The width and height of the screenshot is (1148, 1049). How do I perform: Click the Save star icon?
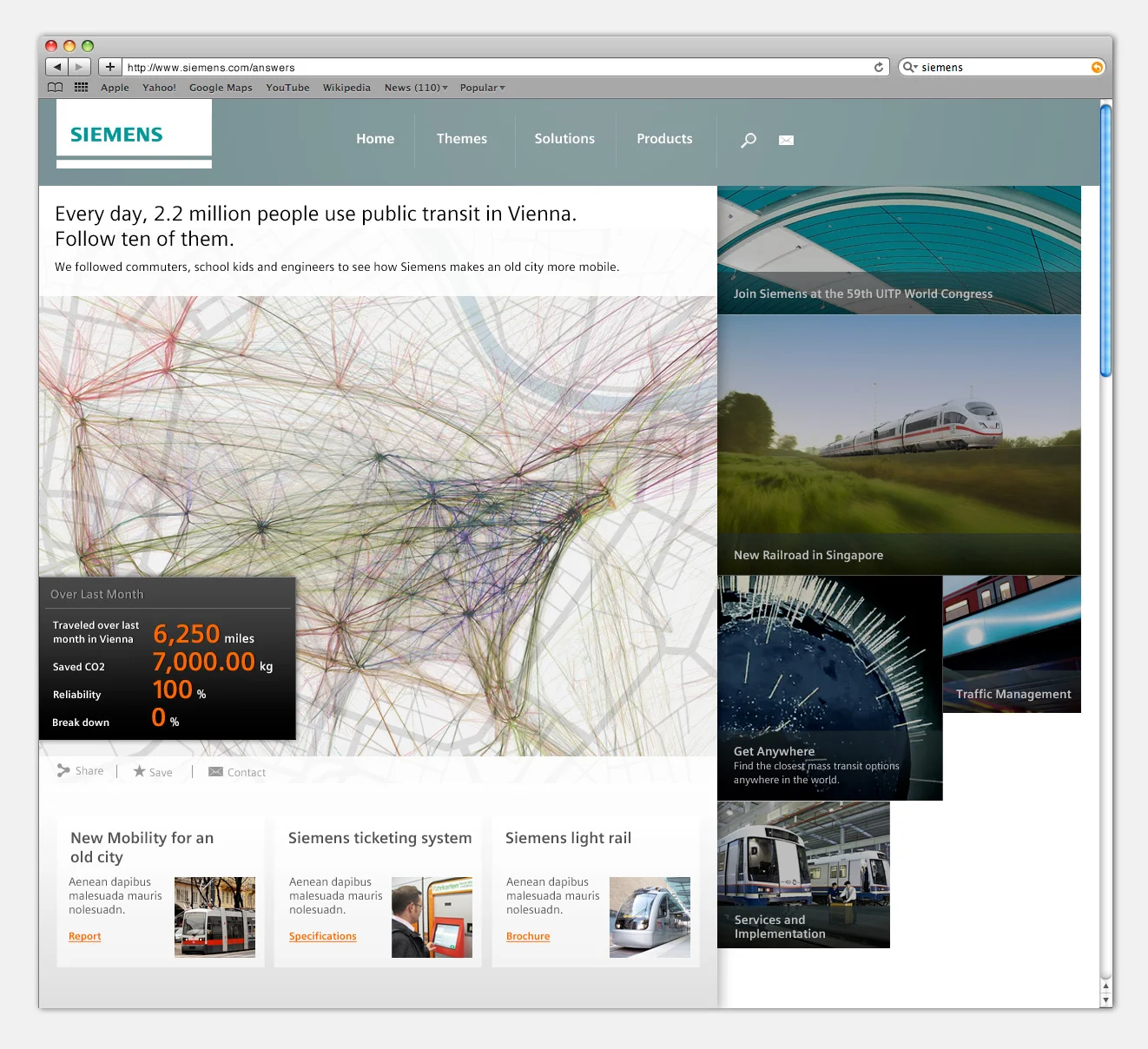point(139,771)
